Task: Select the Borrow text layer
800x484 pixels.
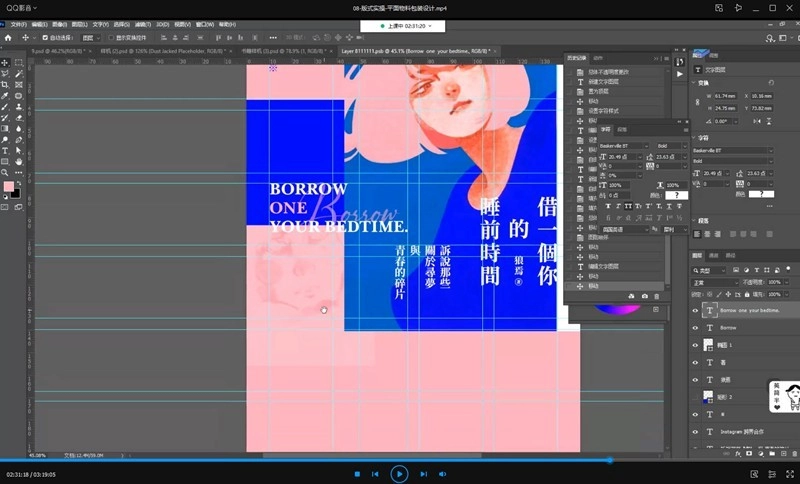Action: [730, 327]
